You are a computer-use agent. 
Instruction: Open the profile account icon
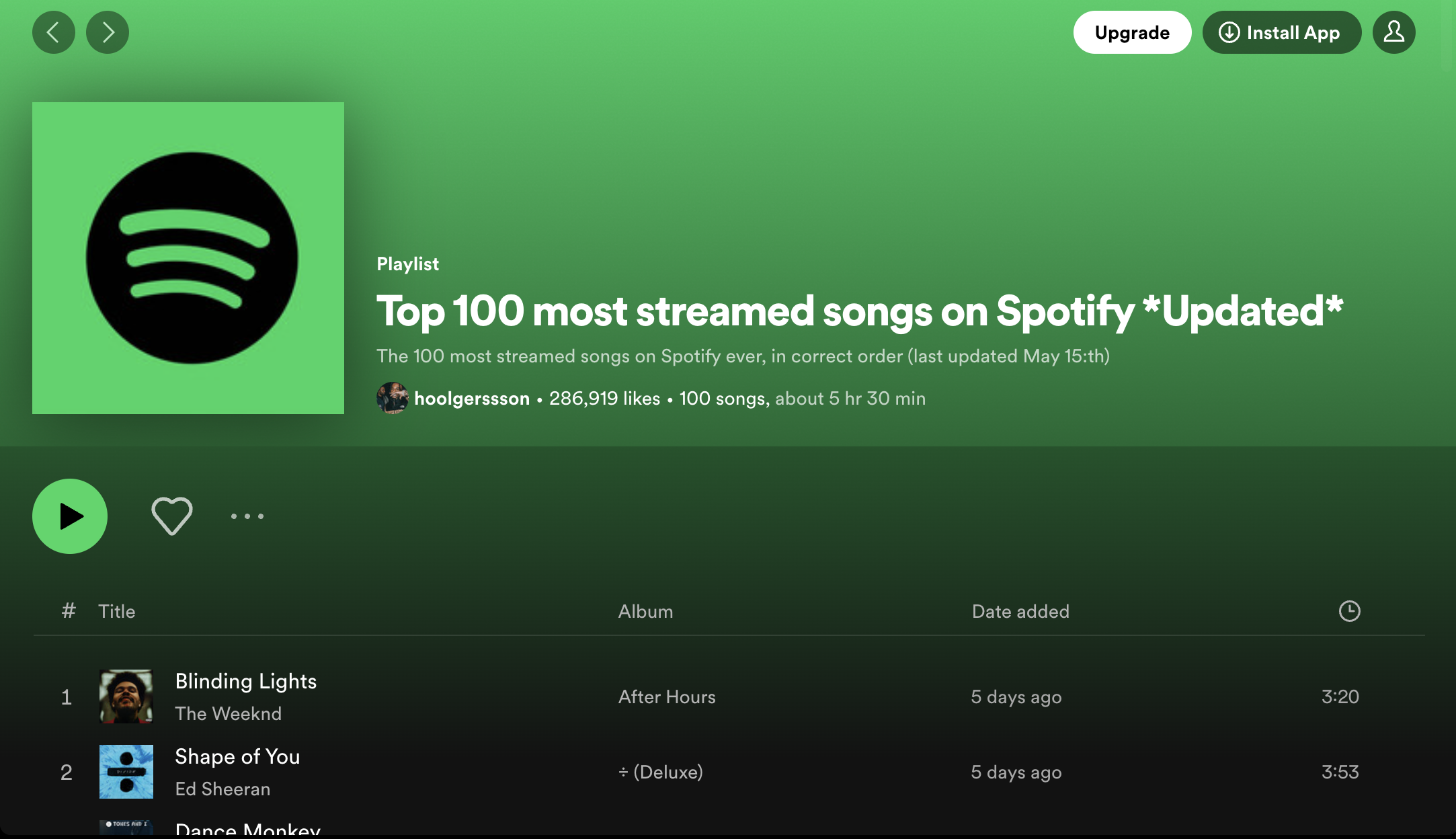[1393, 32]
